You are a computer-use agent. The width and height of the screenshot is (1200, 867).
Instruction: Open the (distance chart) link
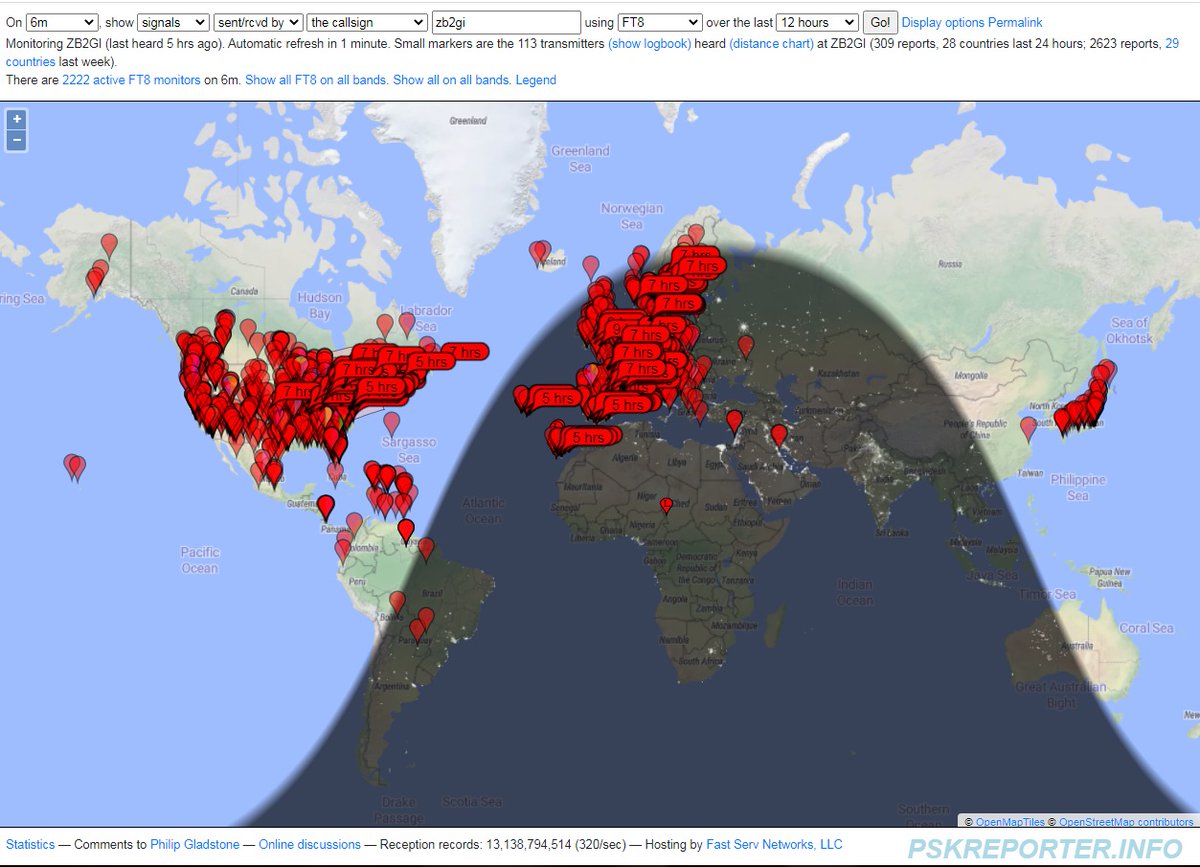771,44
